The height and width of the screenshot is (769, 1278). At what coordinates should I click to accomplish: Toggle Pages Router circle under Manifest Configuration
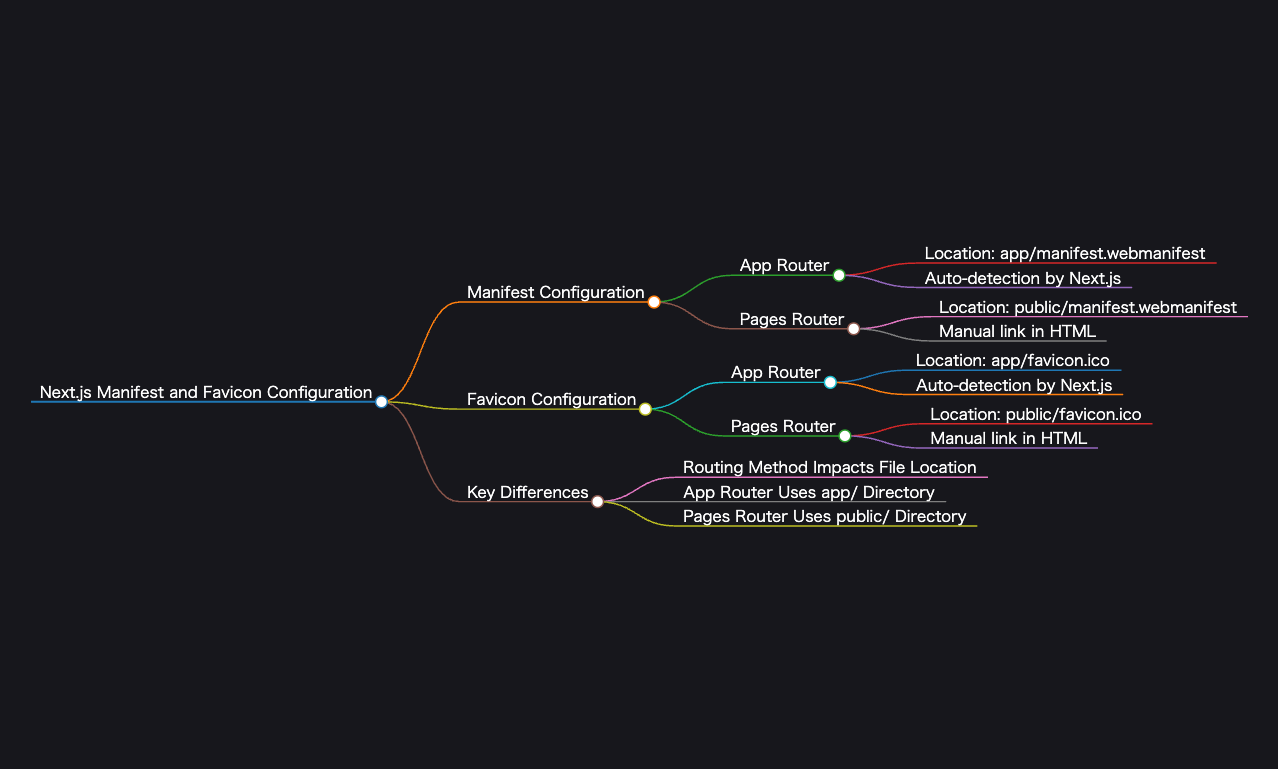[x=854, y=328]
